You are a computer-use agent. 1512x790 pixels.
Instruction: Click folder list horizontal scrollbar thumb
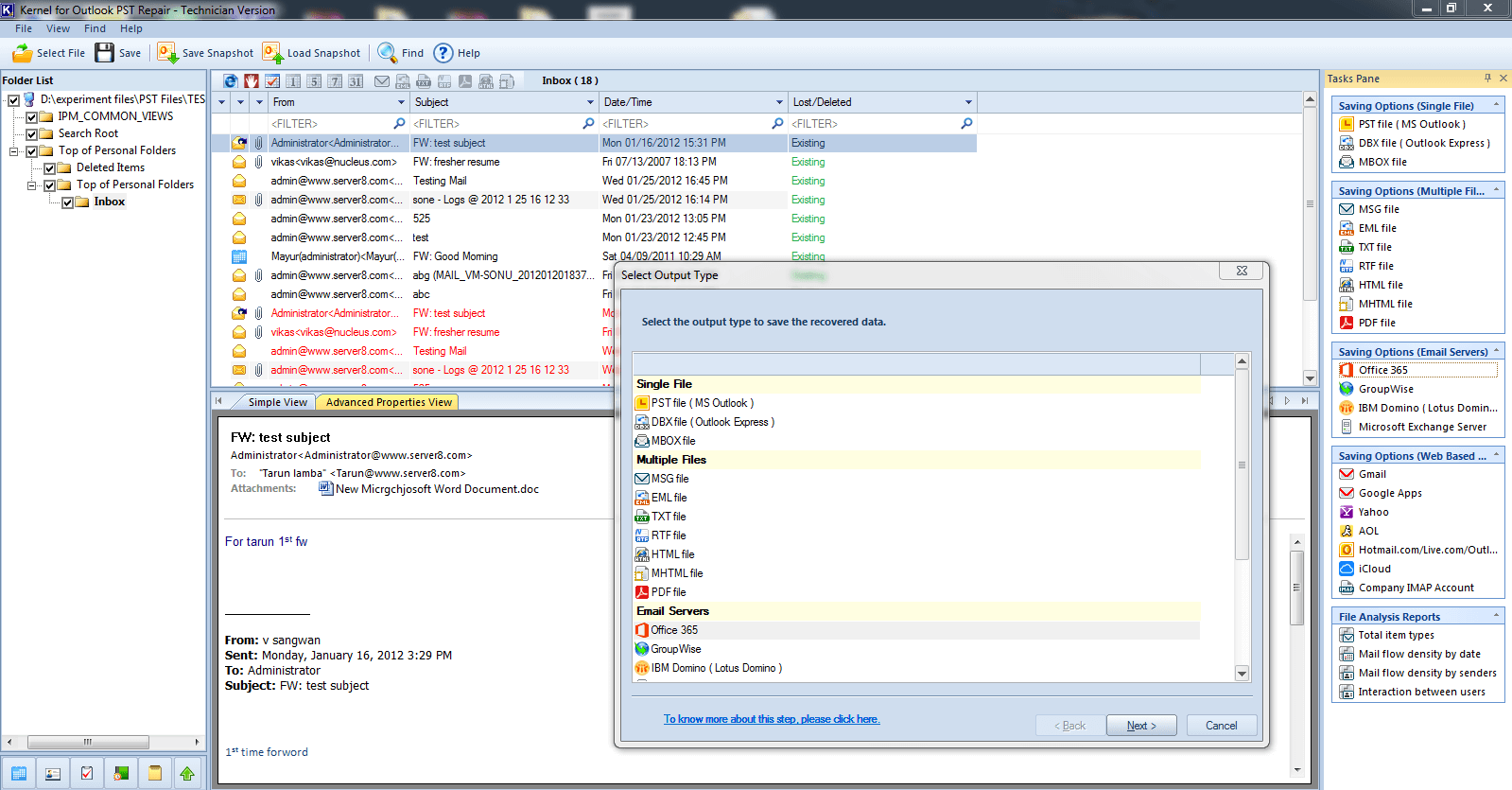(x=88, y=742)
